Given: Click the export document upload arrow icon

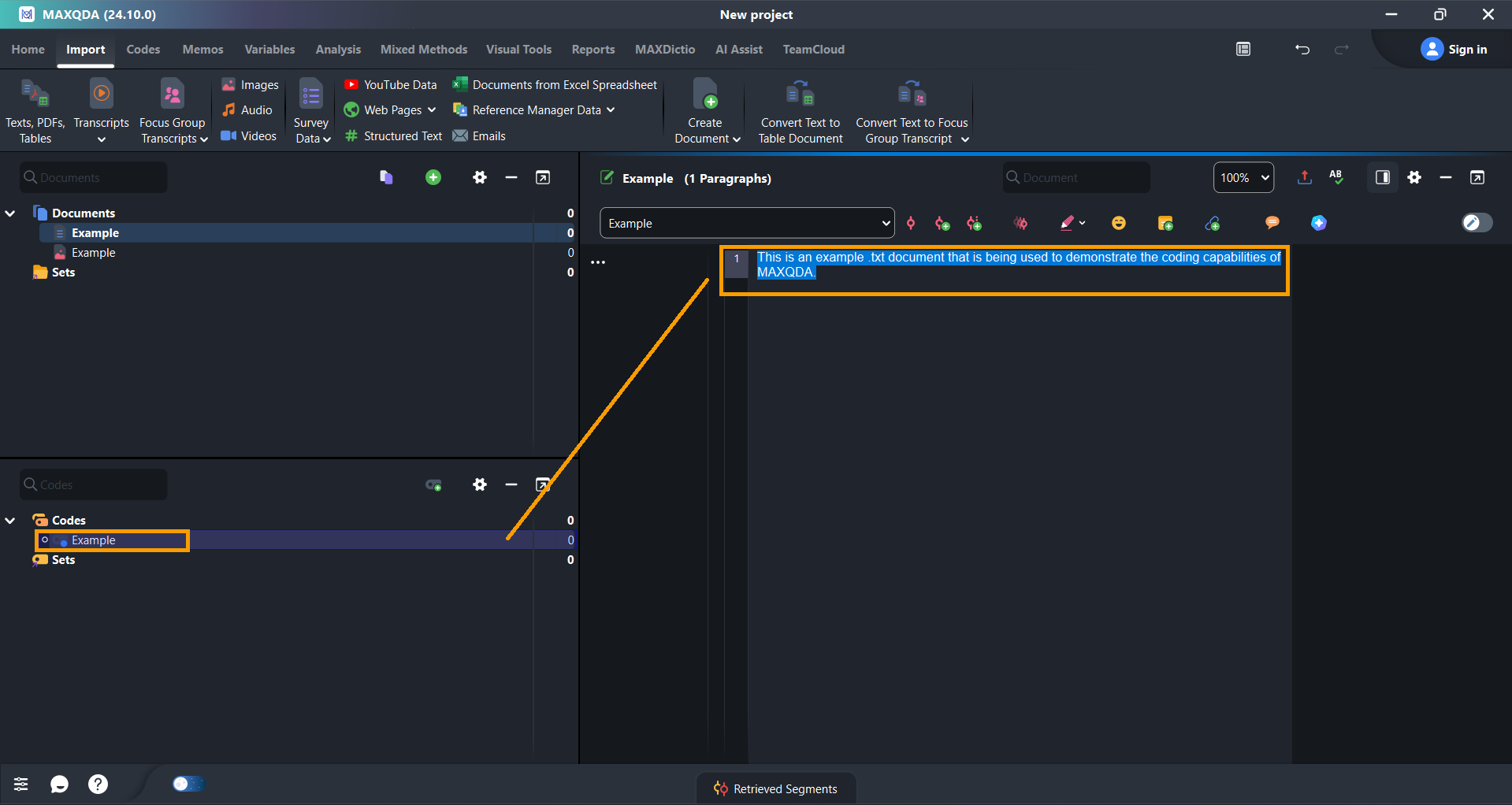Looking at the screenshot, I should 1304,178.
